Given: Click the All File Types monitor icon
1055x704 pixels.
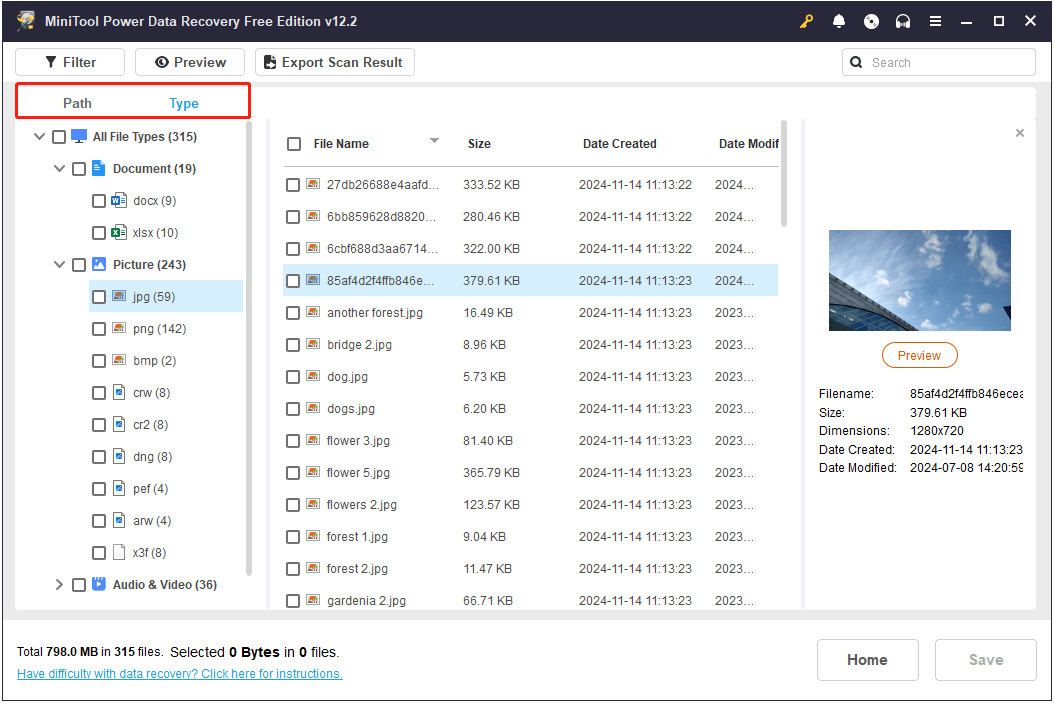Looking at the screenshot, I should point(79,137).
